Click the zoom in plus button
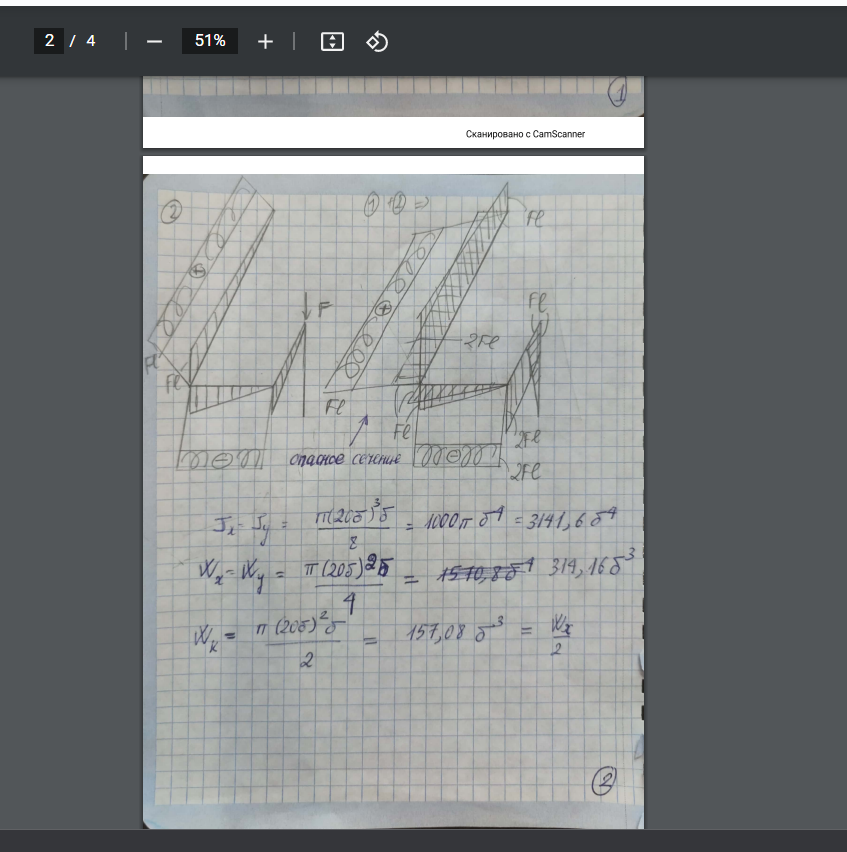This screenshot has height=852, width=847. point(265,41)
